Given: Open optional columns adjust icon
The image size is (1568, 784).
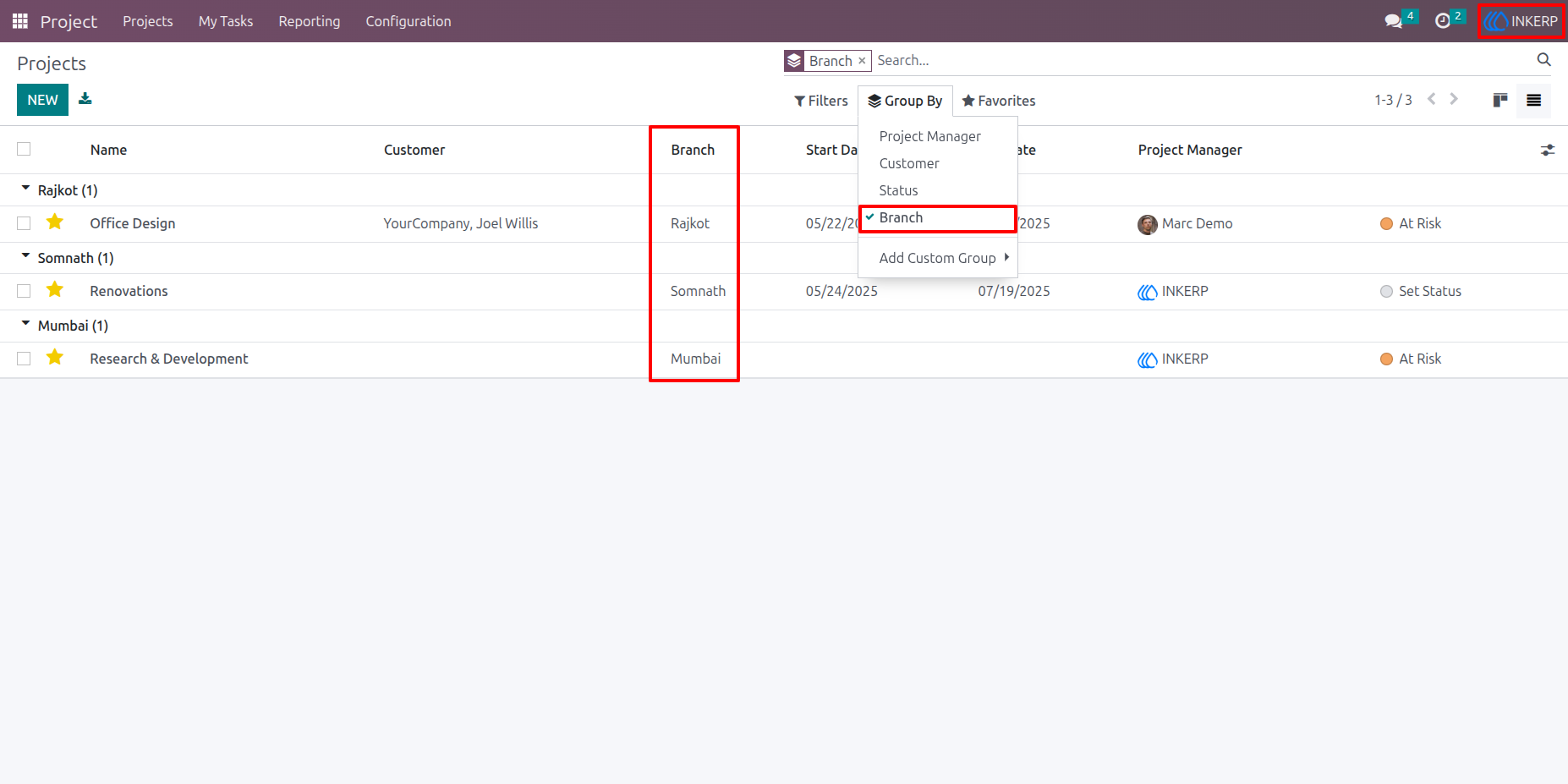Looking at the screenshot, I should coord(1548,150).
